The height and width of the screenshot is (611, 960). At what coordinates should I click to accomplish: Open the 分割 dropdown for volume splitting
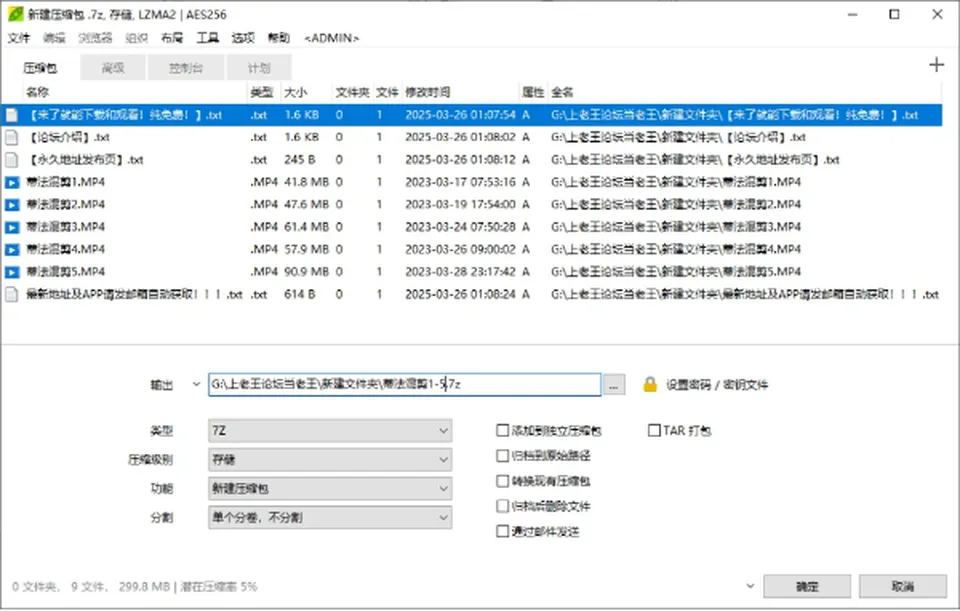[x=330, y=517]
